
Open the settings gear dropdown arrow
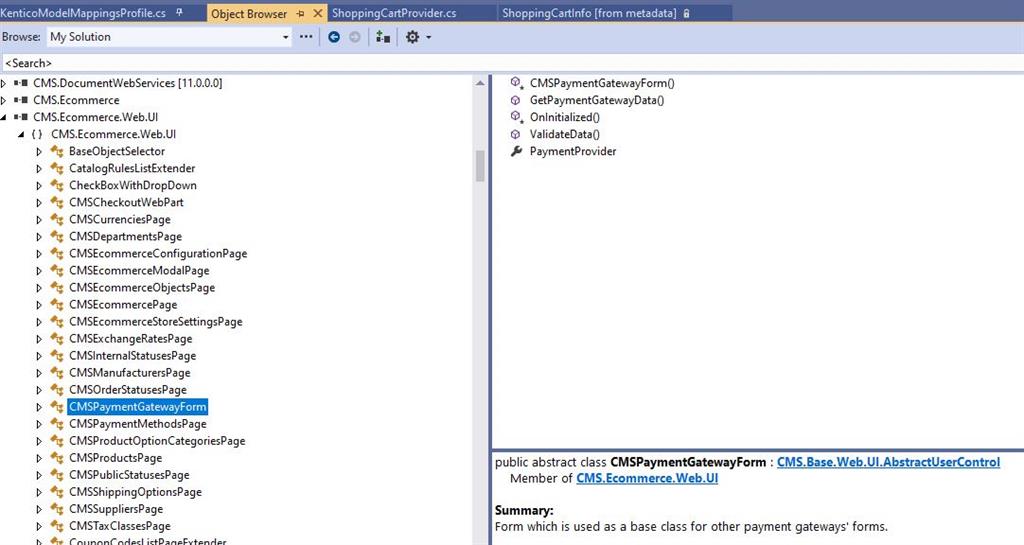428,37
